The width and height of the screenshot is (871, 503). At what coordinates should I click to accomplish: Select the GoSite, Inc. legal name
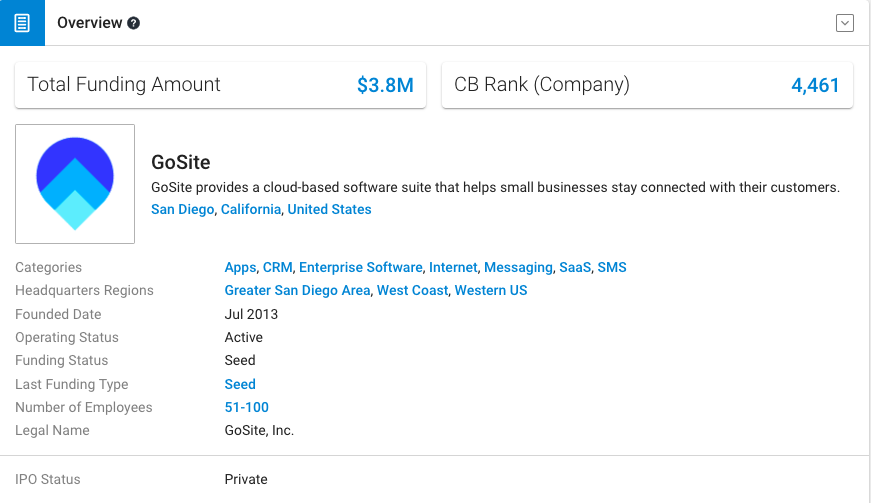coord(259,430)
